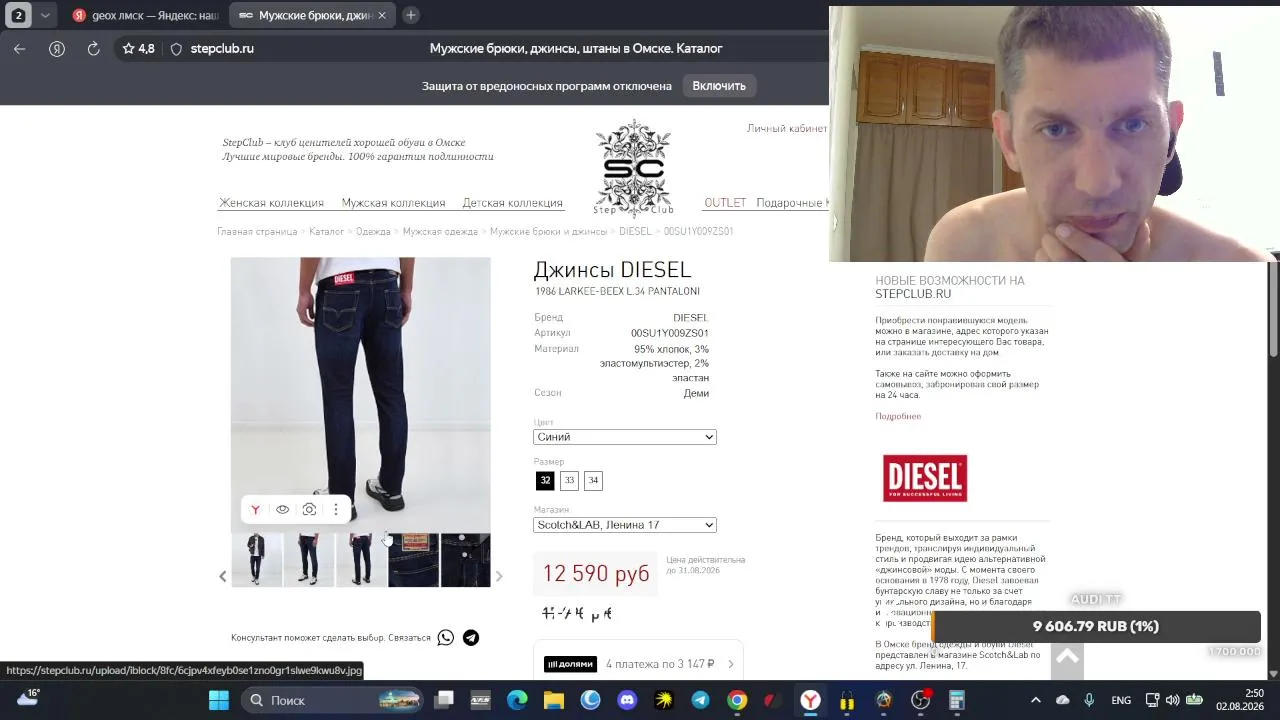The width and height of the screenshot is (1280, 720).
Task: Open Google Chrome from the taskbar
Action: (737, 700)
